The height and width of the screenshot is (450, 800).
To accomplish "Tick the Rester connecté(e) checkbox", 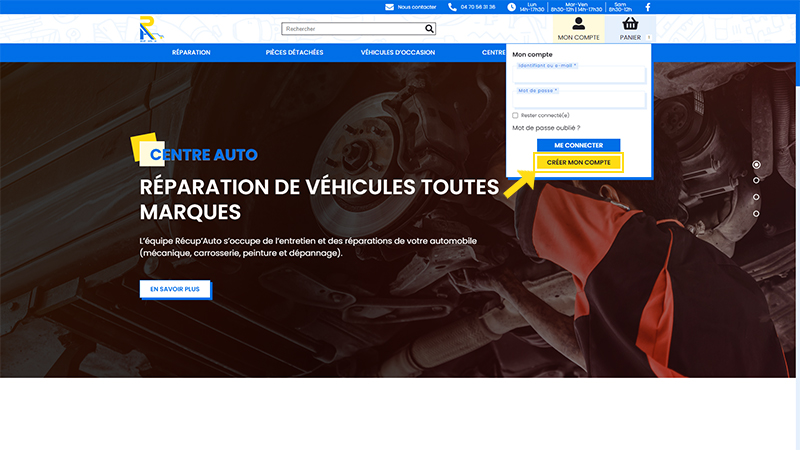I will [x=515, y=115].
